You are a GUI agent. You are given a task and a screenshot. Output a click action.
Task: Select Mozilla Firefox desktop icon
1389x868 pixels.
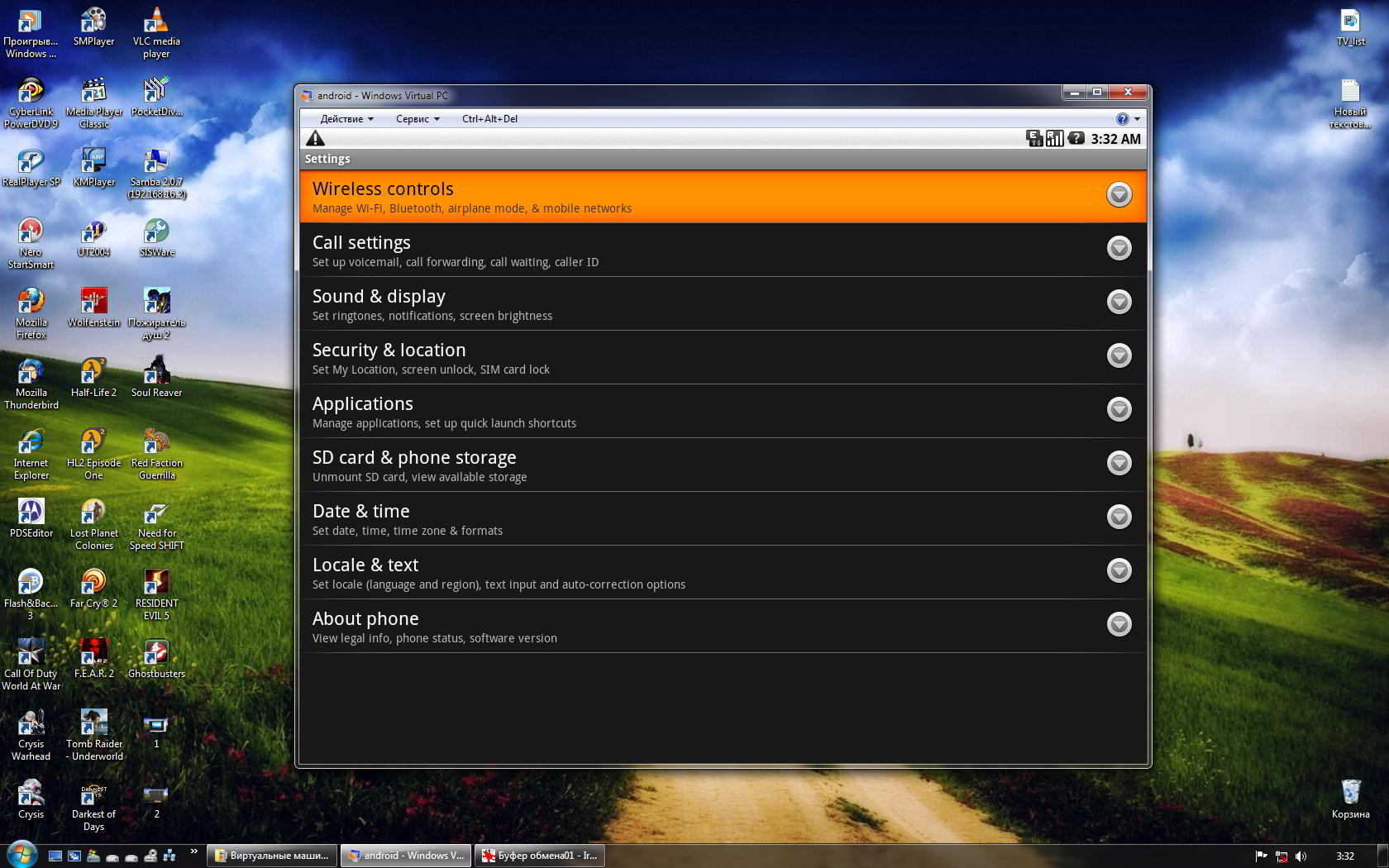click(x=31, y=314)
